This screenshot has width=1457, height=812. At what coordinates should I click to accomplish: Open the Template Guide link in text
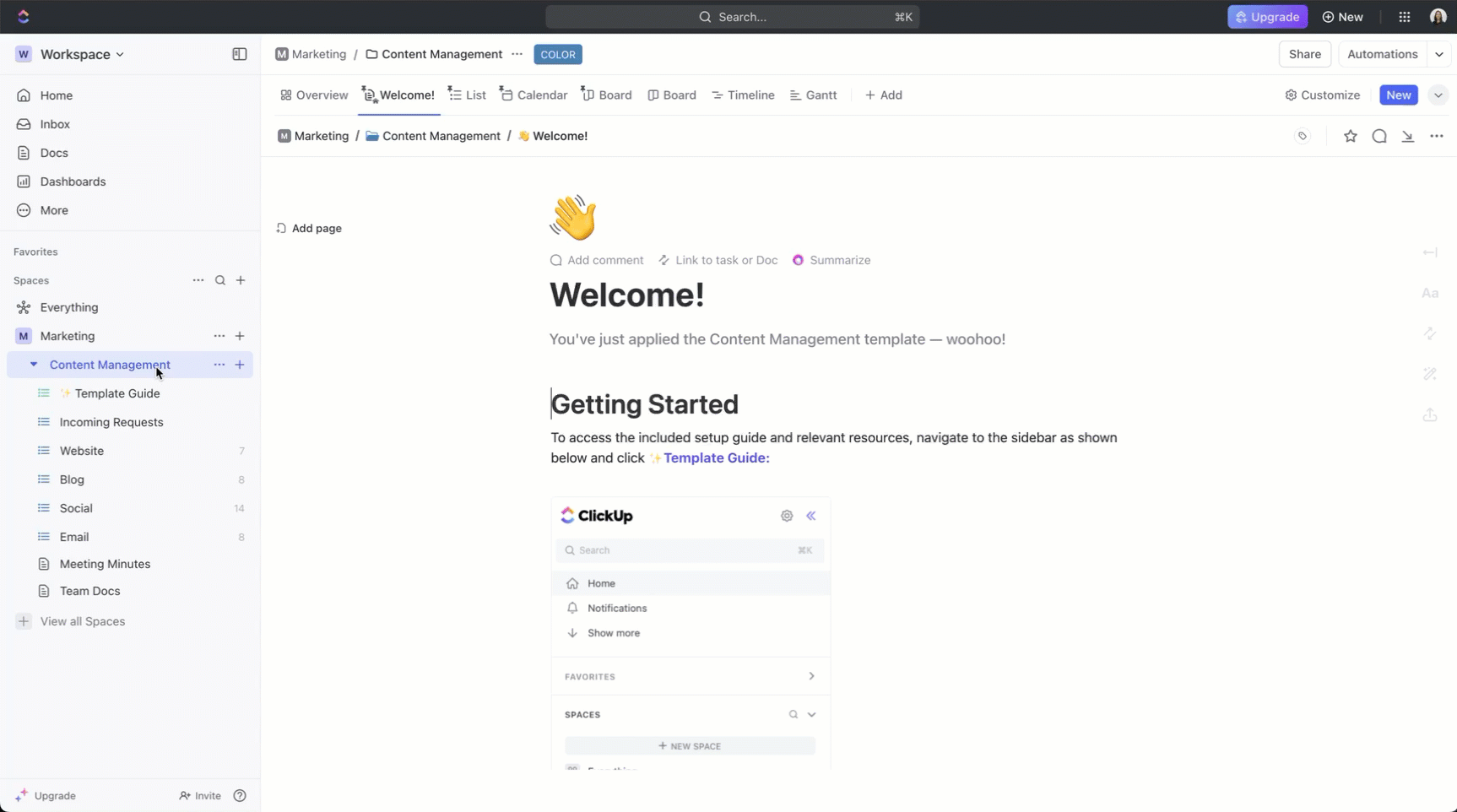tap(714, 458)
